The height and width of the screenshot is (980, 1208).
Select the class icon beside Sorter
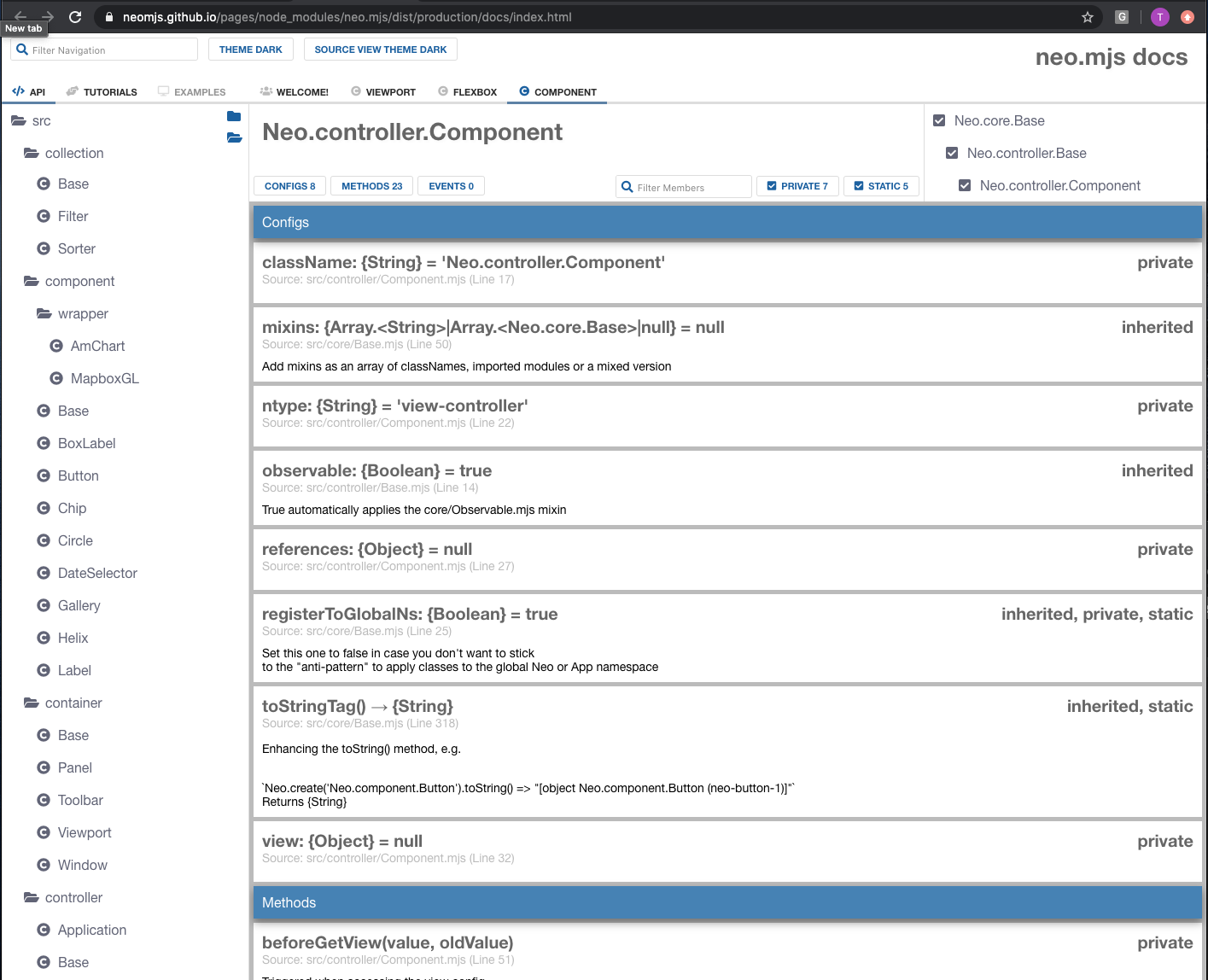44,248
